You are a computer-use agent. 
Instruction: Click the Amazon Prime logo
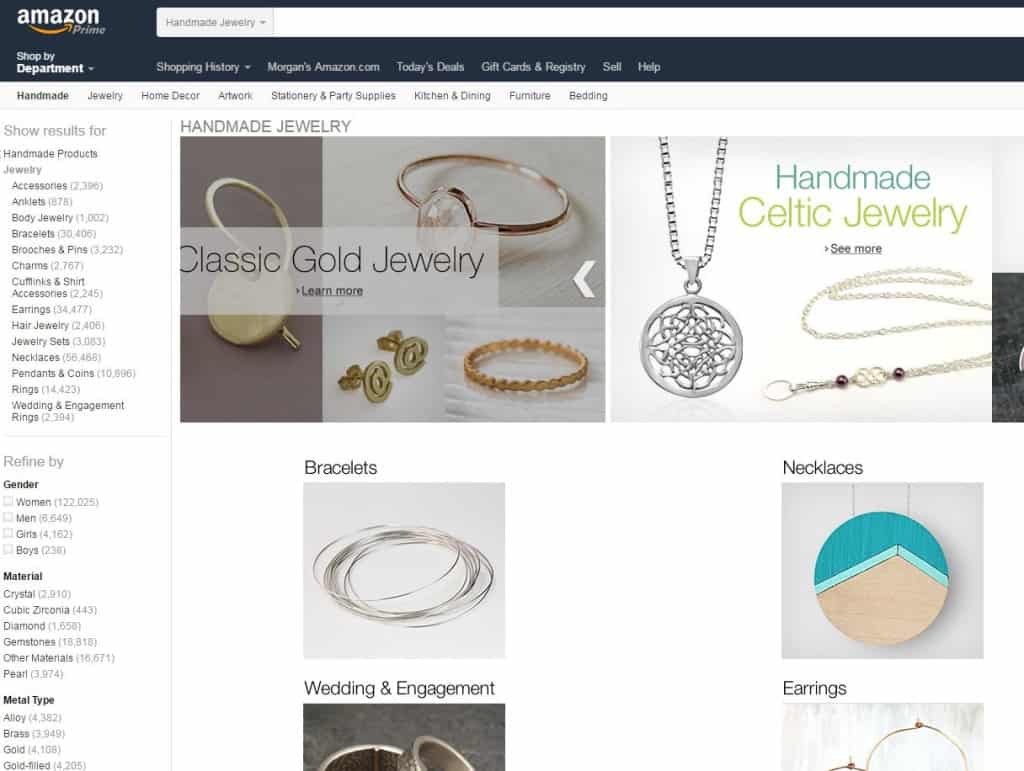click(60, 22)
